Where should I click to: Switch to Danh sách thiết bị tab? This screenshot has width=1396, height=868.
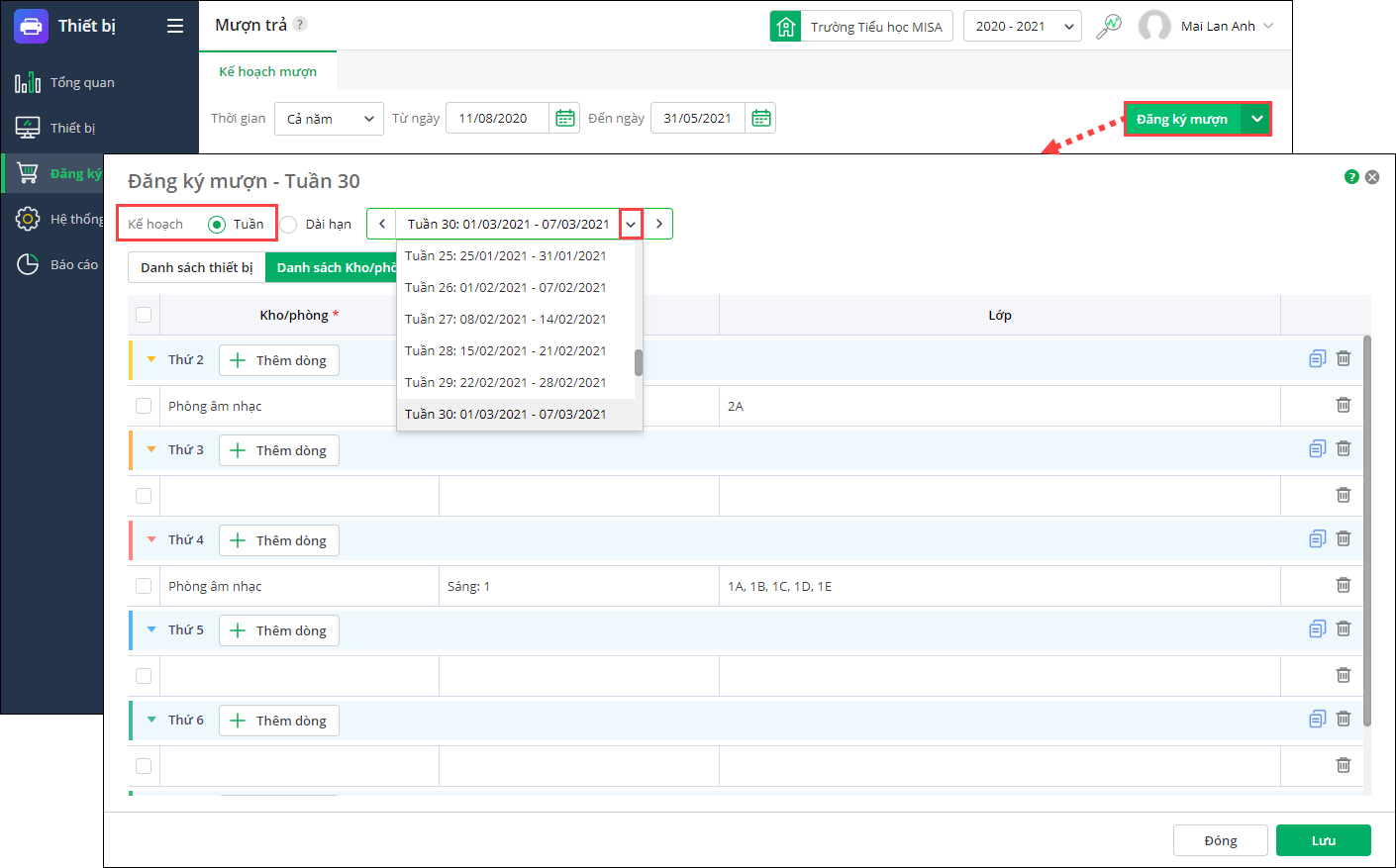pyautogui.click(x=197, y=267)
